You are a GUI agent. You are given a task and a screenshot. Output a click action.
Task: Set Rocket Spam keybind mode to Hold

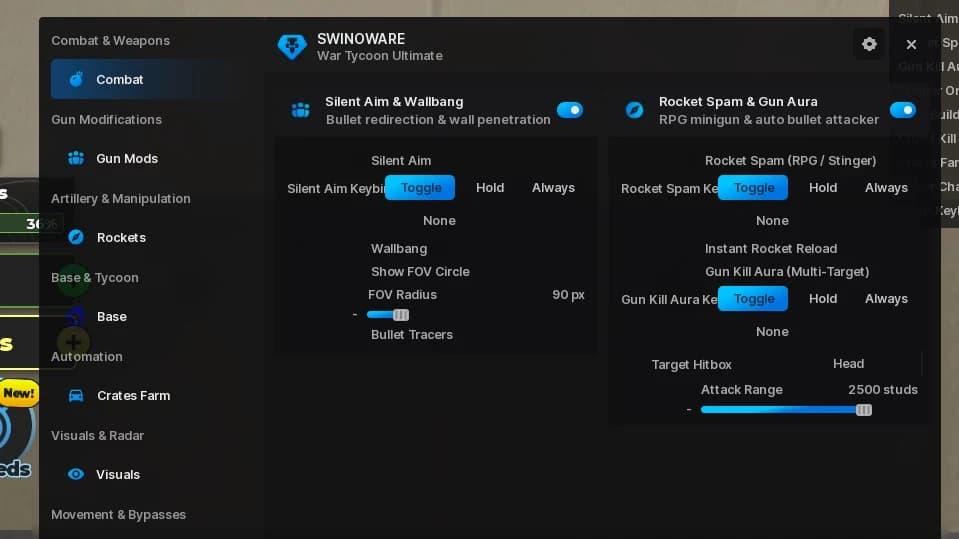[823, 188]
